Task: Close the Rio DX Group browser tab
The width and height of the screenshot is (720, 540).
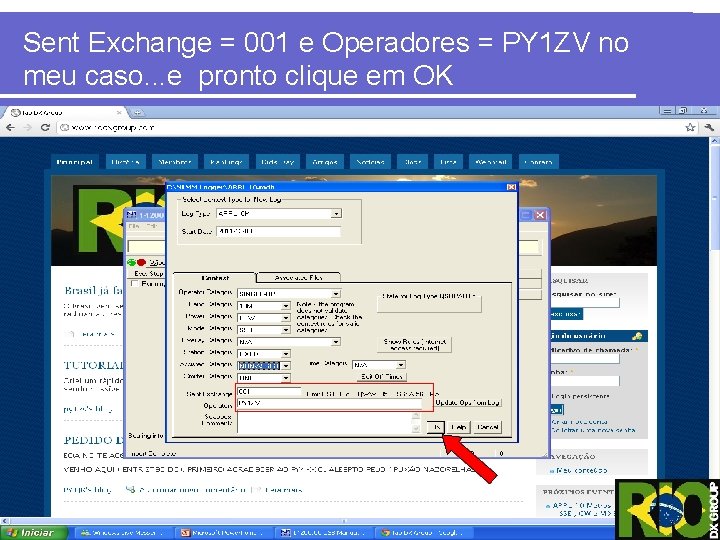Action: point(119,112)
